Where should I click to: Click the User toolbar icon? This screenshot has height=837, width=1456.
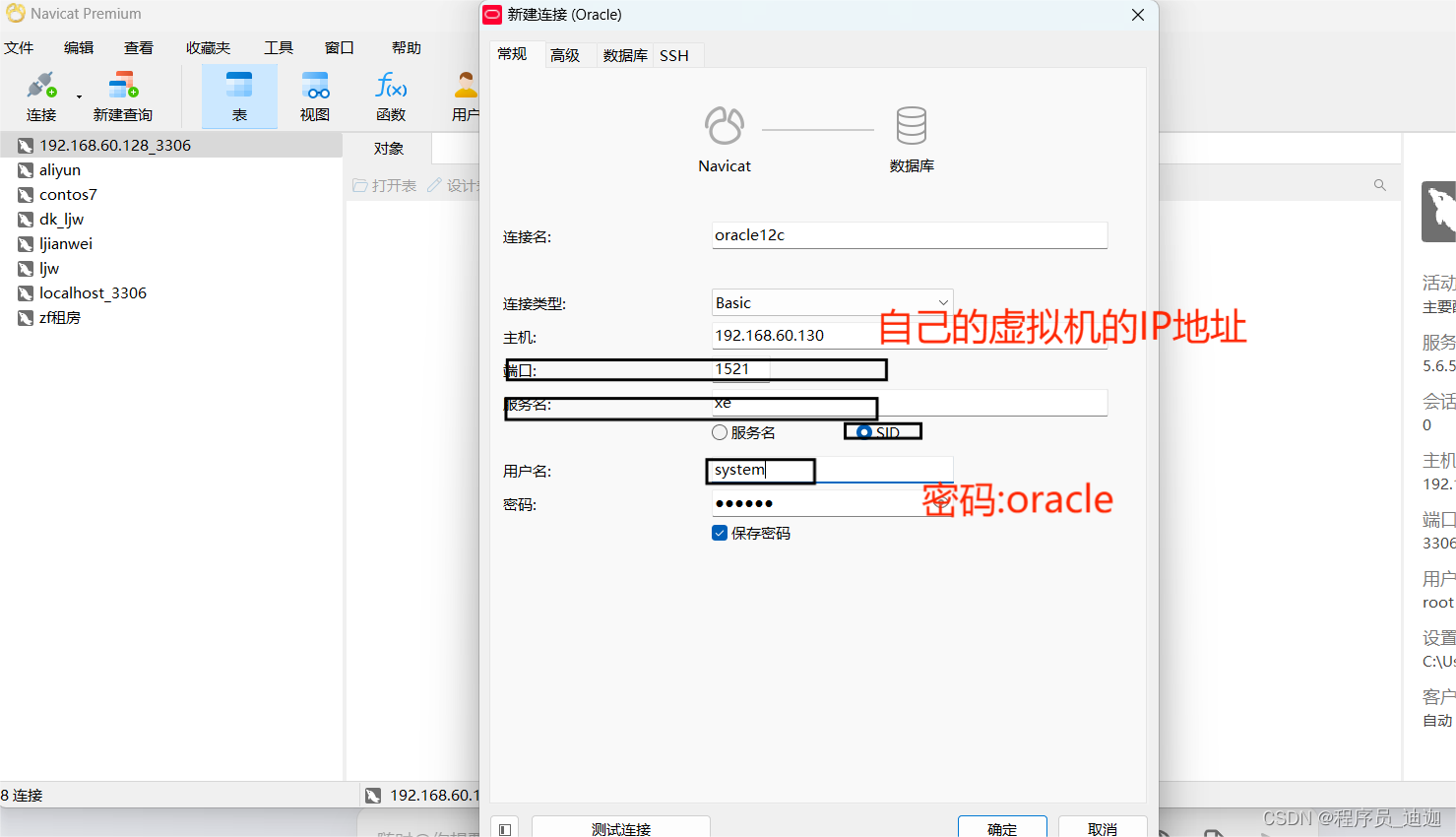[465, 96]
